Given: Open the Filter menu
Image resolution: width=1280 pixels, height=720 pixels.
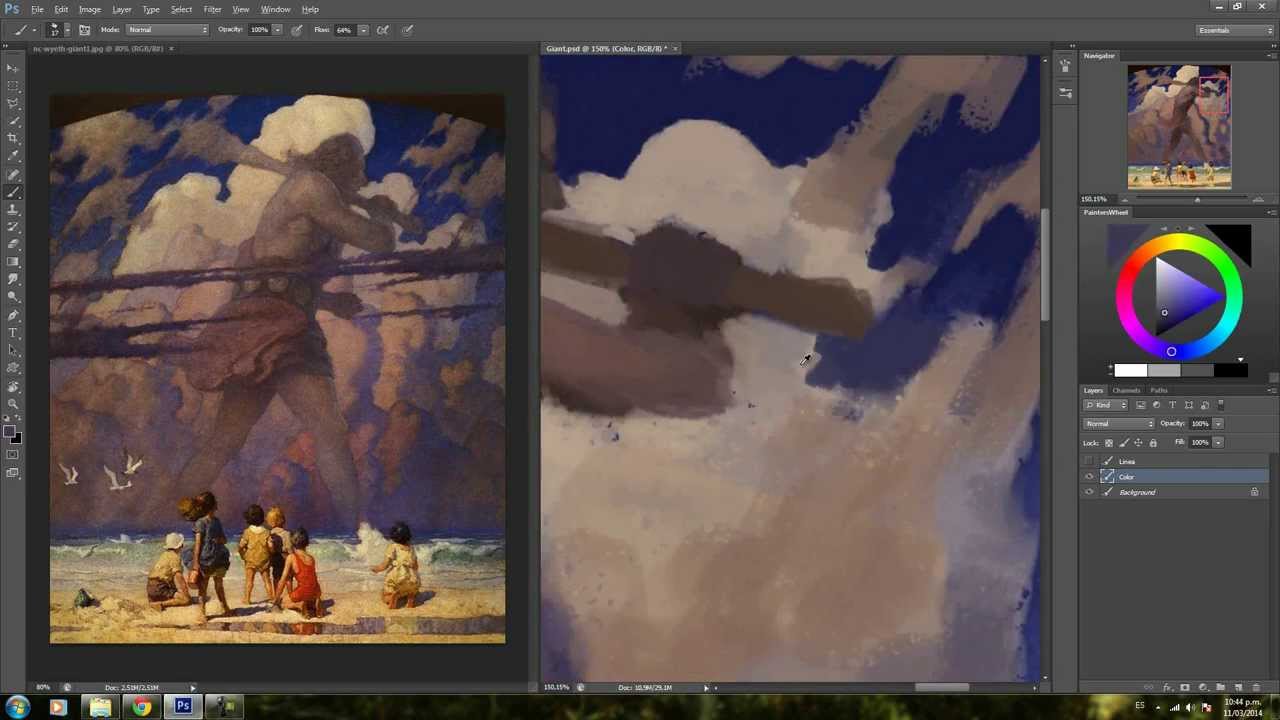Looking at the screenshot, I should tap(212, 9).
